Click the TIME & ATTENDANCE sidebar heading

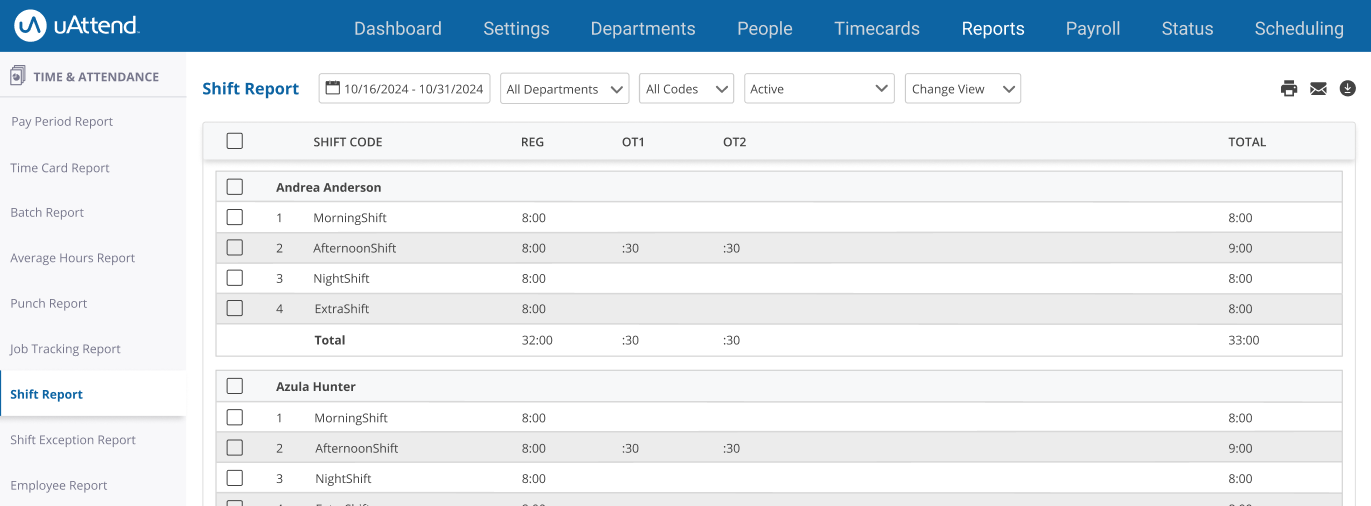tap(96, 77)
